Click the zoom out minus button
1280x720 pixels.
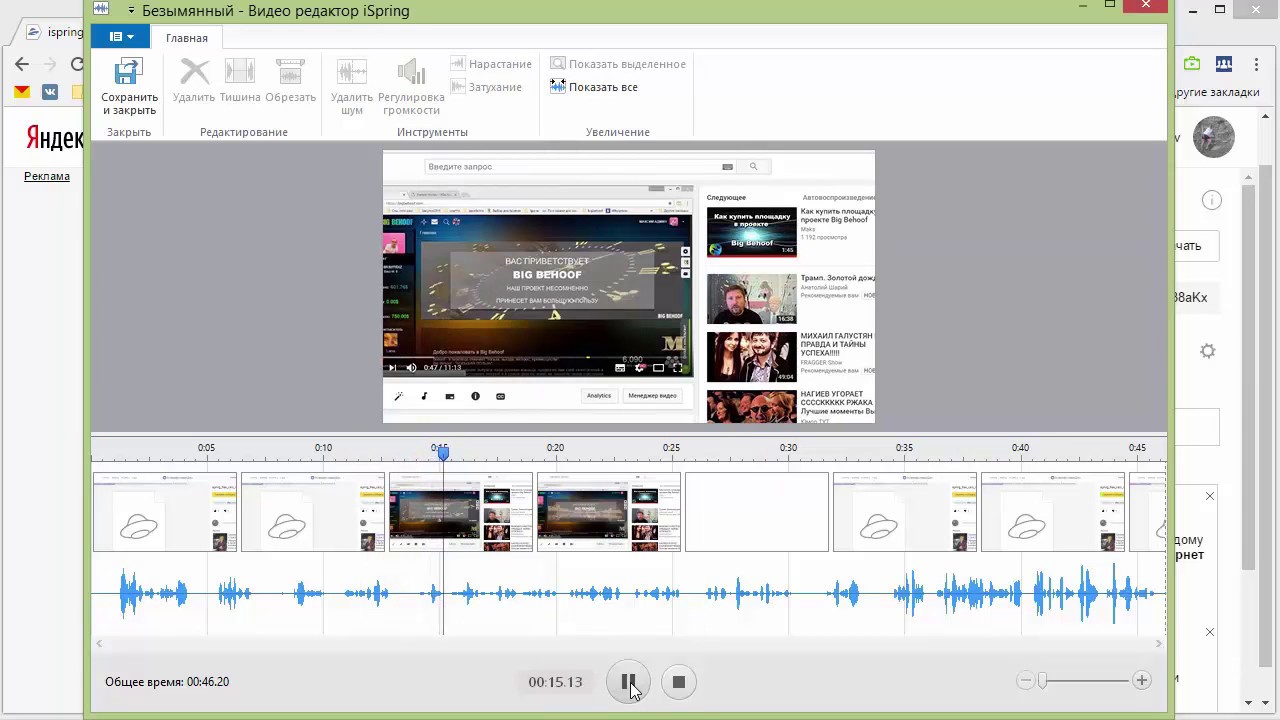[x=1025, y=680]
